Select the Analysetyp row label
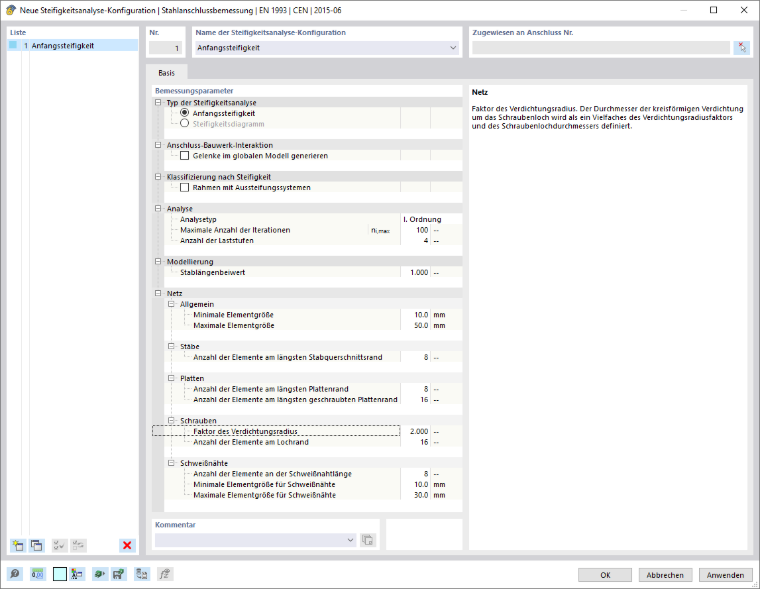Screen dimensions: 760x589 (198, 219)
